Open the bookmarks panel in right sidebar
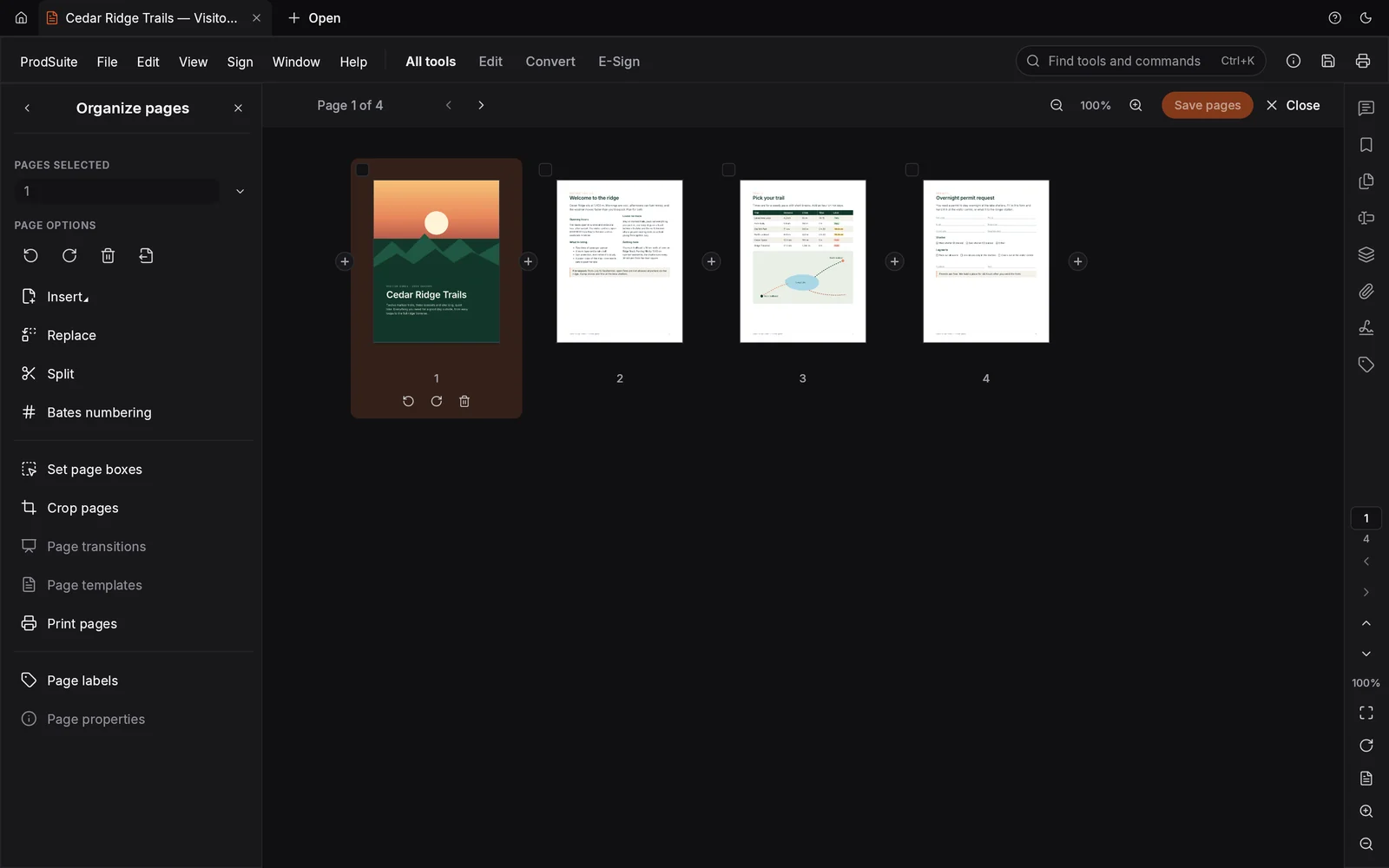This screenshot has width=1389, height=868. click(1366, 145)
